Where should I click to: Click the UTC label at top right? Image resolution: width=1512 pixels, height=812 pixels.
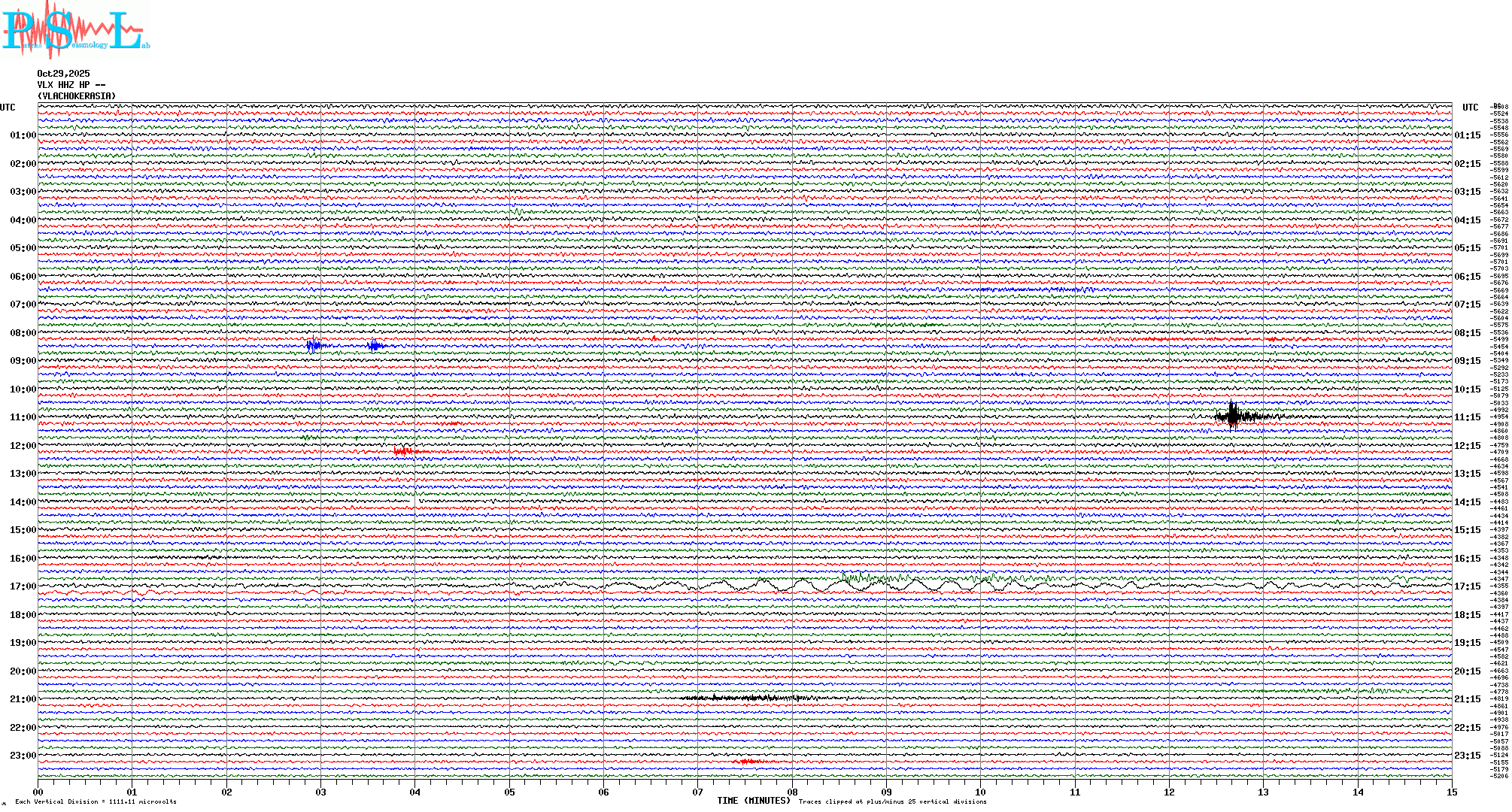1470,108
